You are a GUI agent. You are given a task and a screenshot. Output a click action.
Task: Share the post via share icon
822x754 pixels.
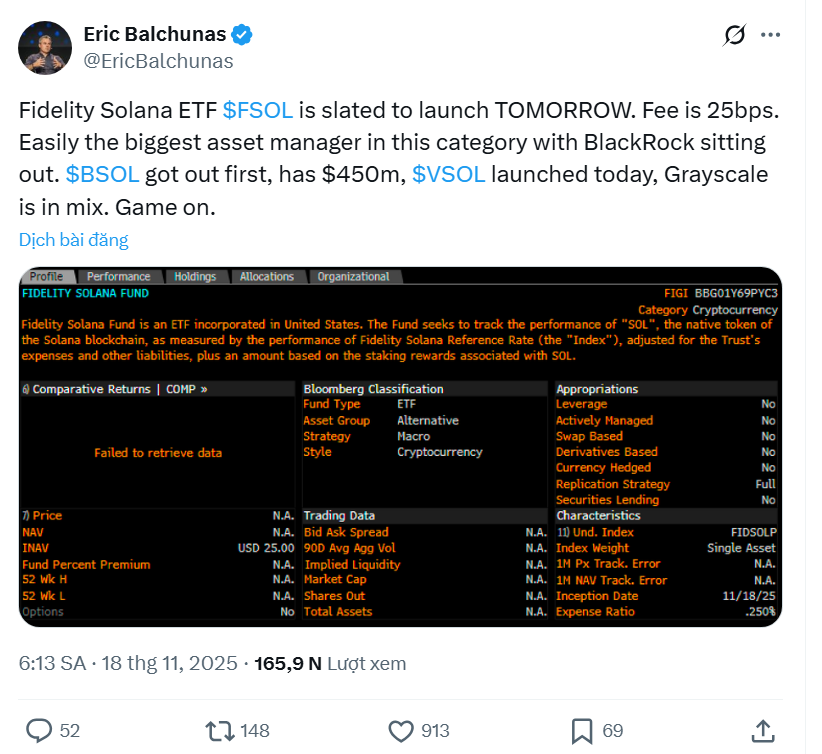pos(761,730)
